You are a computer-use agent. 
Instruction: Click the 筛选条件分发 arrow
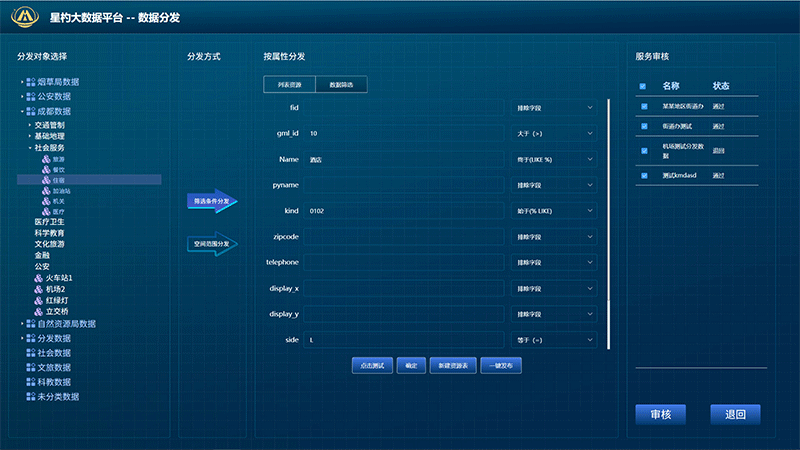coord(213,201)
